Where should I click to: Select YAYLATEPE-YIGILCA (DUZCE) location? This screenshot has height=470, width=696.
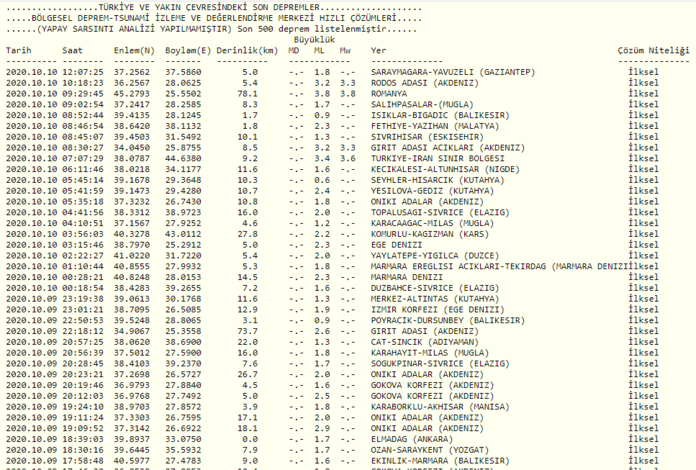coord(435,256)
